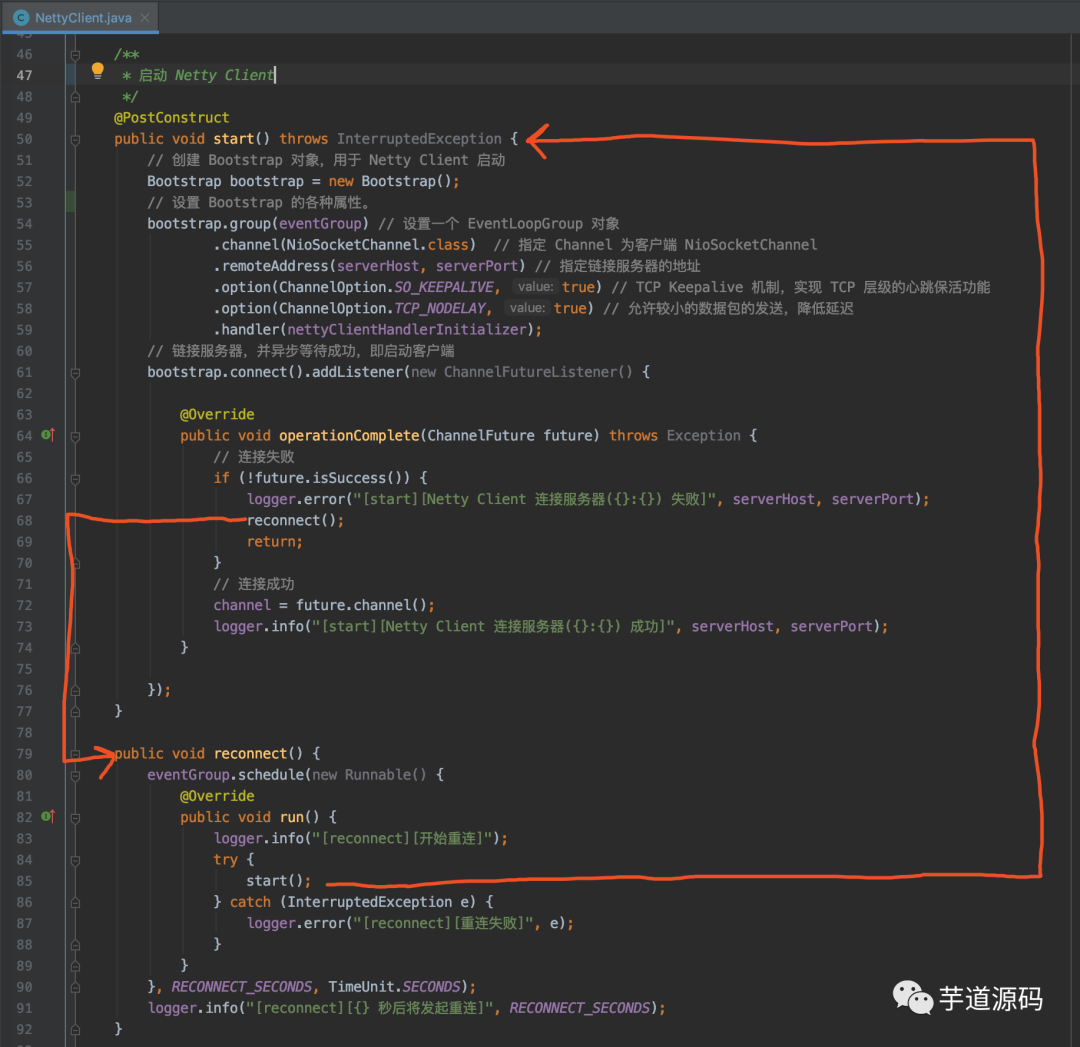Click nettyClientHandlerInitializer in handler call

tap(406, 330)
